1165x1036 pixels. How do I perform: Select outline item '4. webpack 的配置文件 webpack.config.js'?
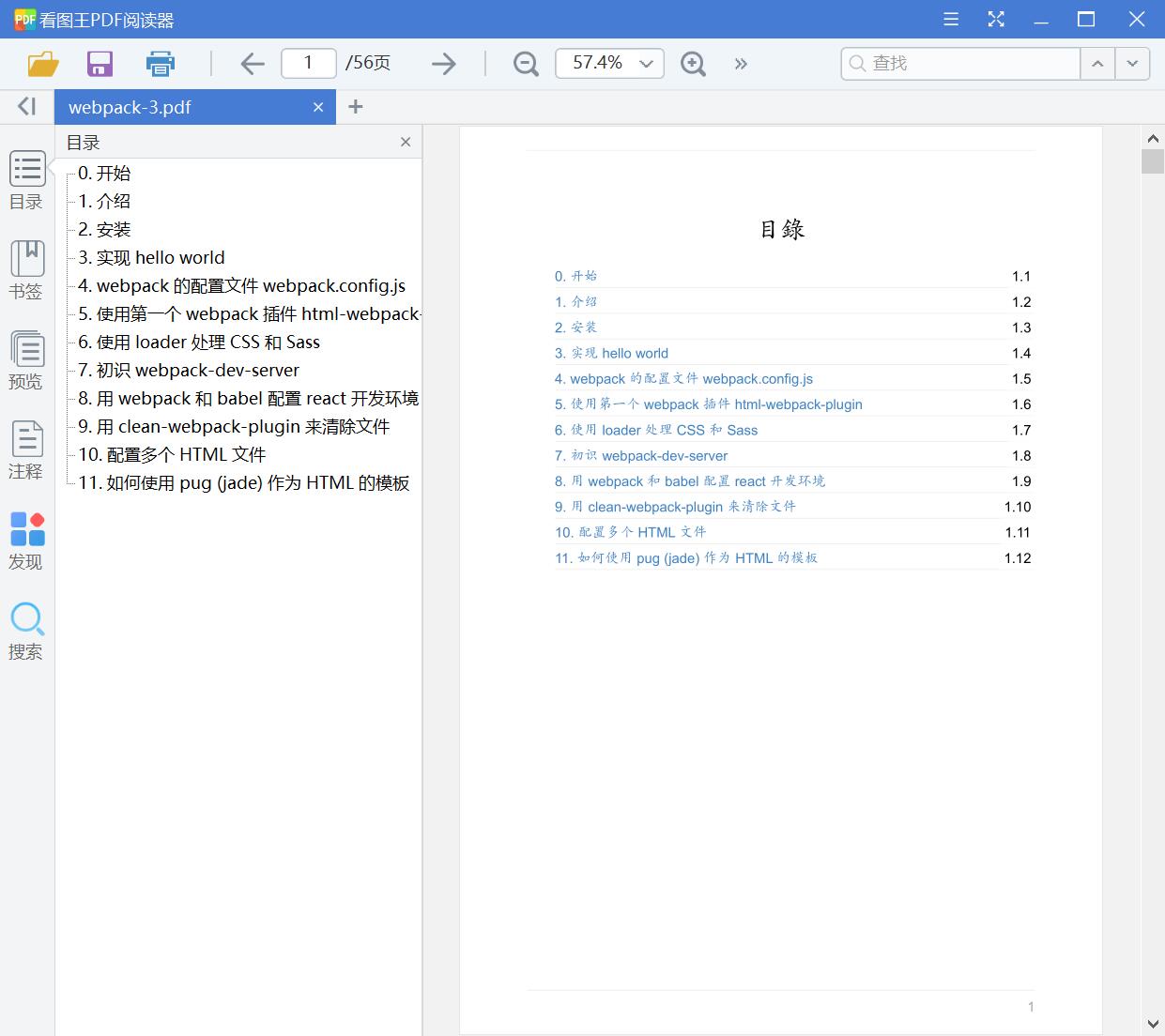coord(242,285)
